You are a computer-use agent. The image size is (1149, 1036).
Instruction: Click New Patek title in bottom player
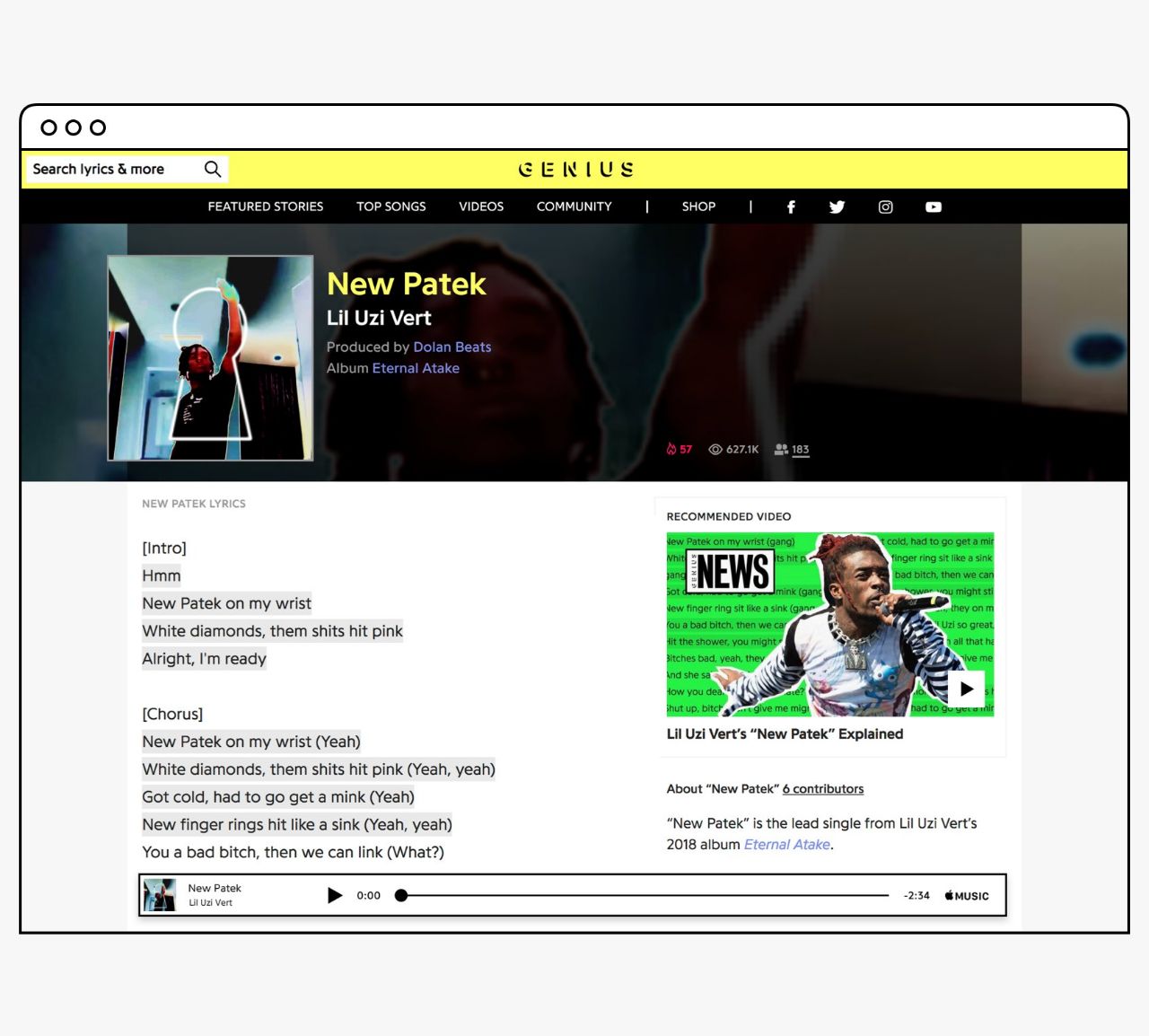215,888
